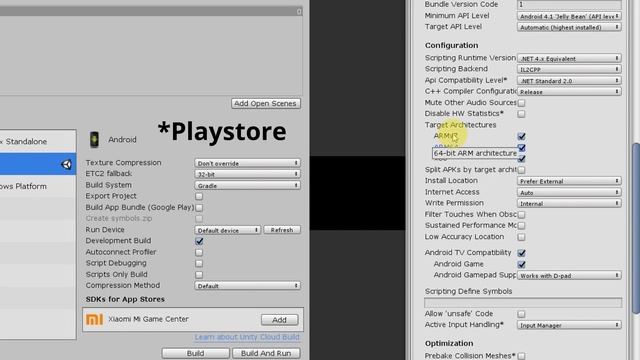Select Standalone platform in list

coord(38,142)
